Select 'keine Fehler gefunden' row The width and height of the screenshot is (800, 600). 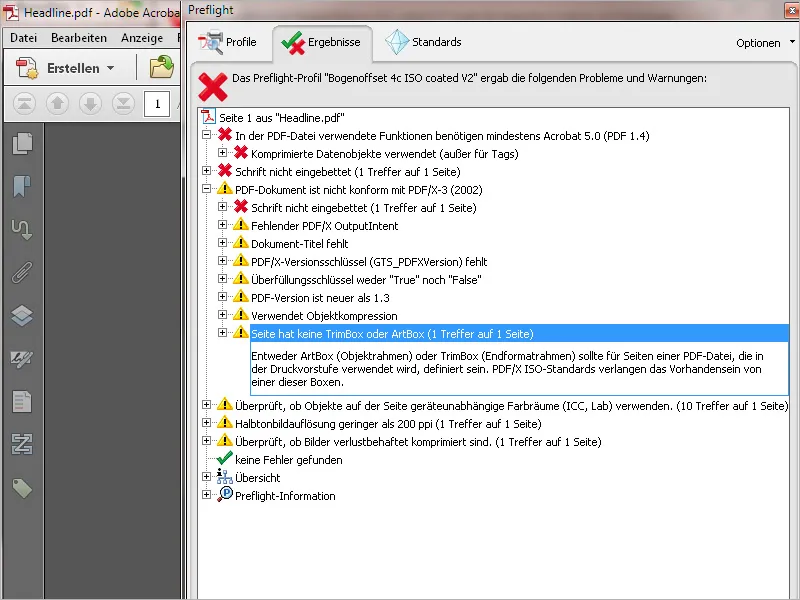pos(288,460)
